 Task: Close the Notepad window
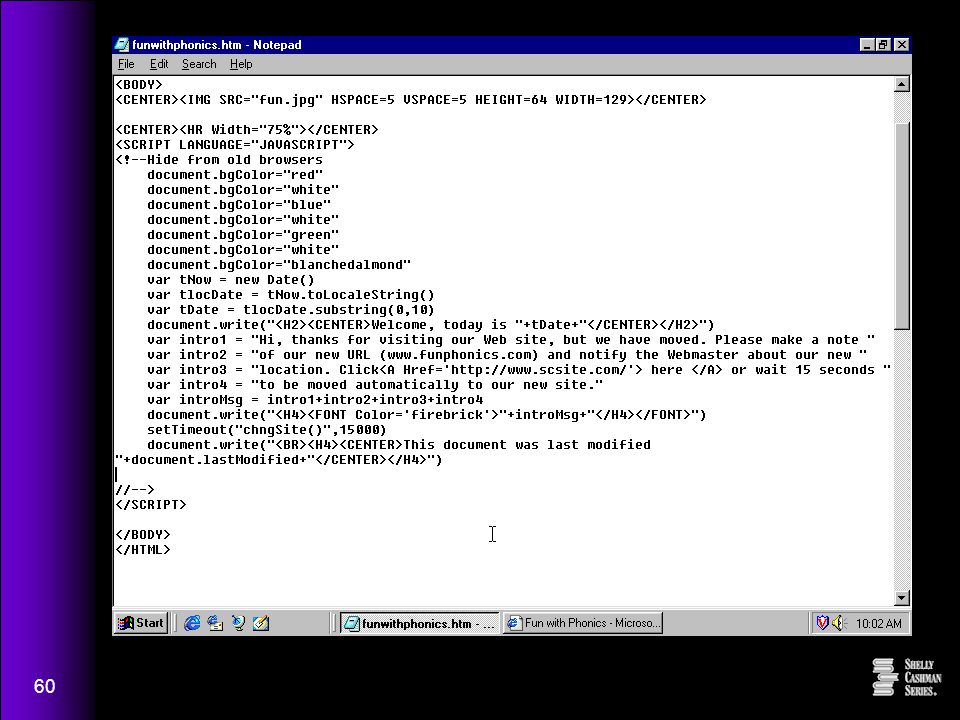coord(901,45)
